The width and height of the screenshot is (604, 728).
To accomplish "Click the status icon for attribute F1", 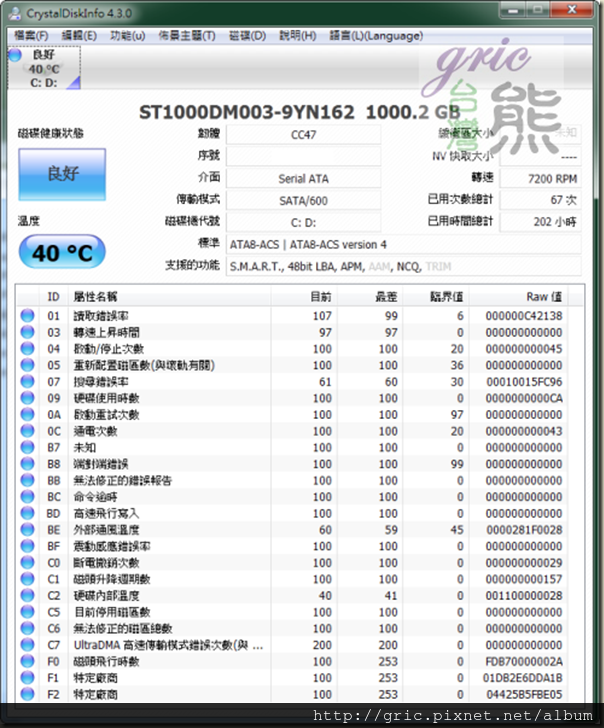I will pyautogui.click(x=27, y=677).
